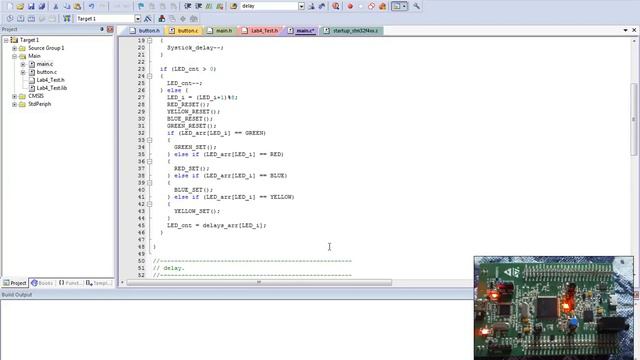Close the Project panel
The image size is (640, 360).
(x=110, y=29)
